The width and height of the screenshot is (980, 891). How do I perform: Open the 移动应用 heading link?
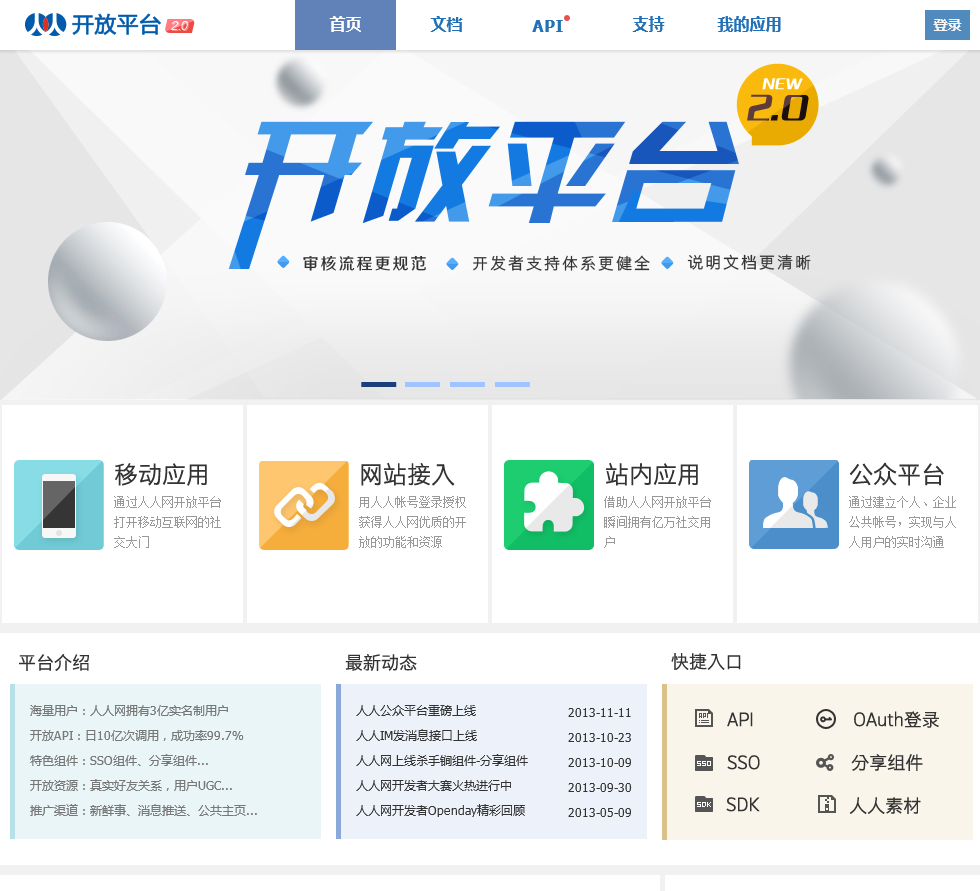[x=161, y=475]
